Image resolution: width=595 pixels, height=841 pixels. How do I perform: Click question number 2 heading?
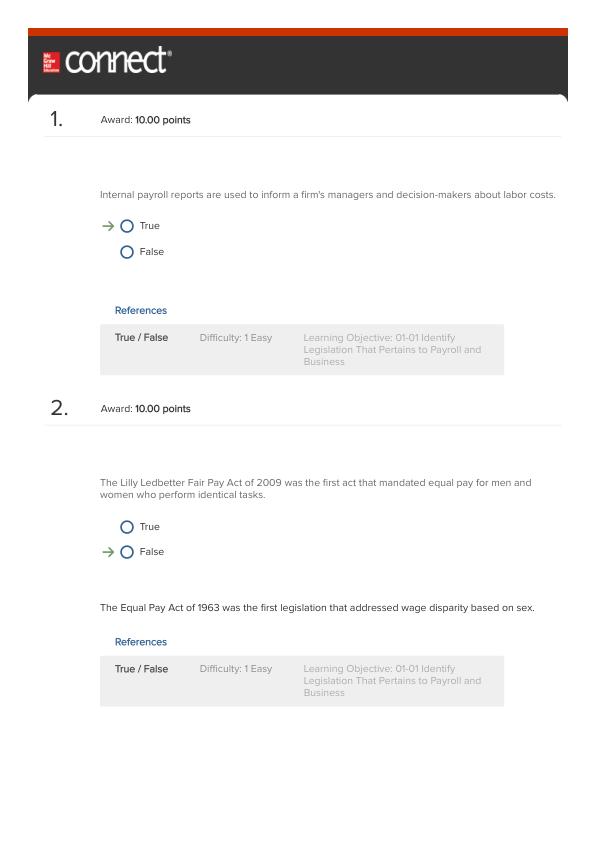pyautogui.click(x=59, y=408)
